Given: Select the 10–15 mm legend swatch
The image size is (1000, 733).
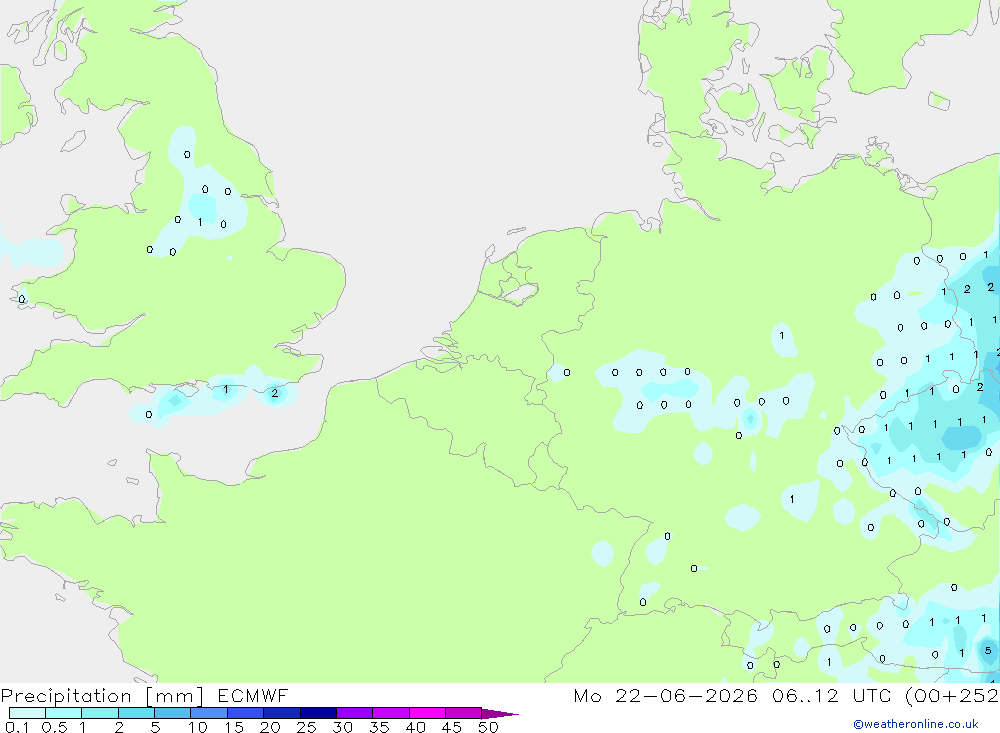Looking at the screenshot, I should click(209, 713).
